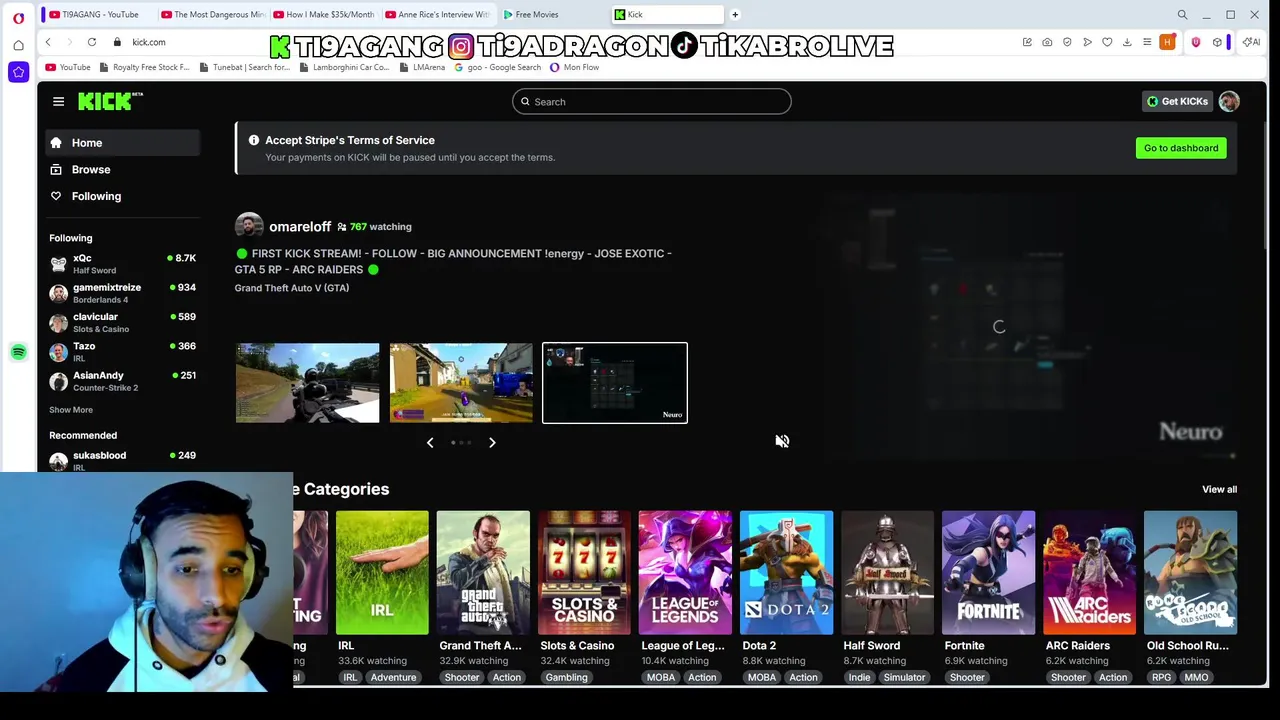Unmute the featured stream with the speaker icon
Viewport: 1280px width, 720px height.
point(782,441)
